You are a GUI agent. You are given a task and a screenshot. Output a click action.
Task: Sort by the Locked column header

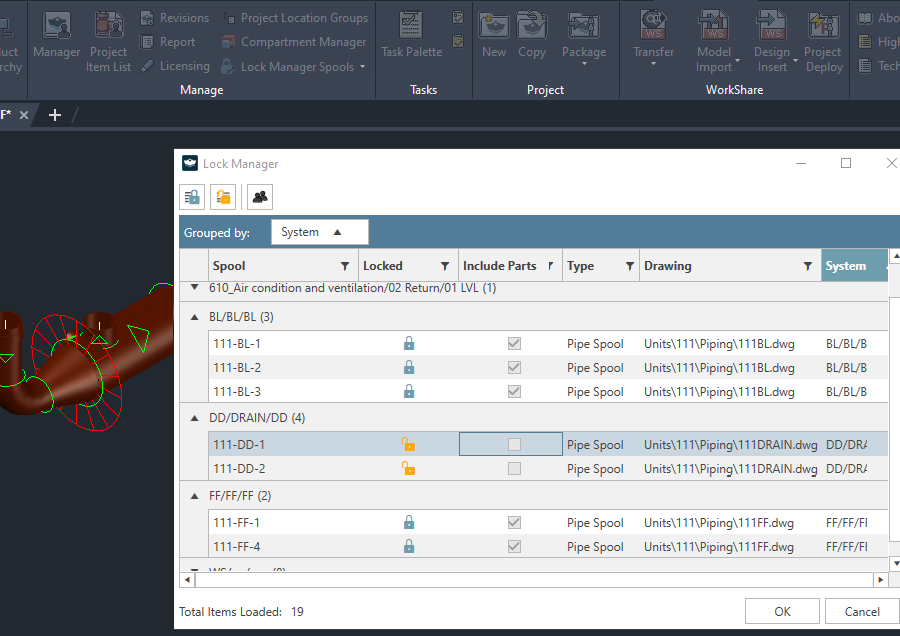382,266
